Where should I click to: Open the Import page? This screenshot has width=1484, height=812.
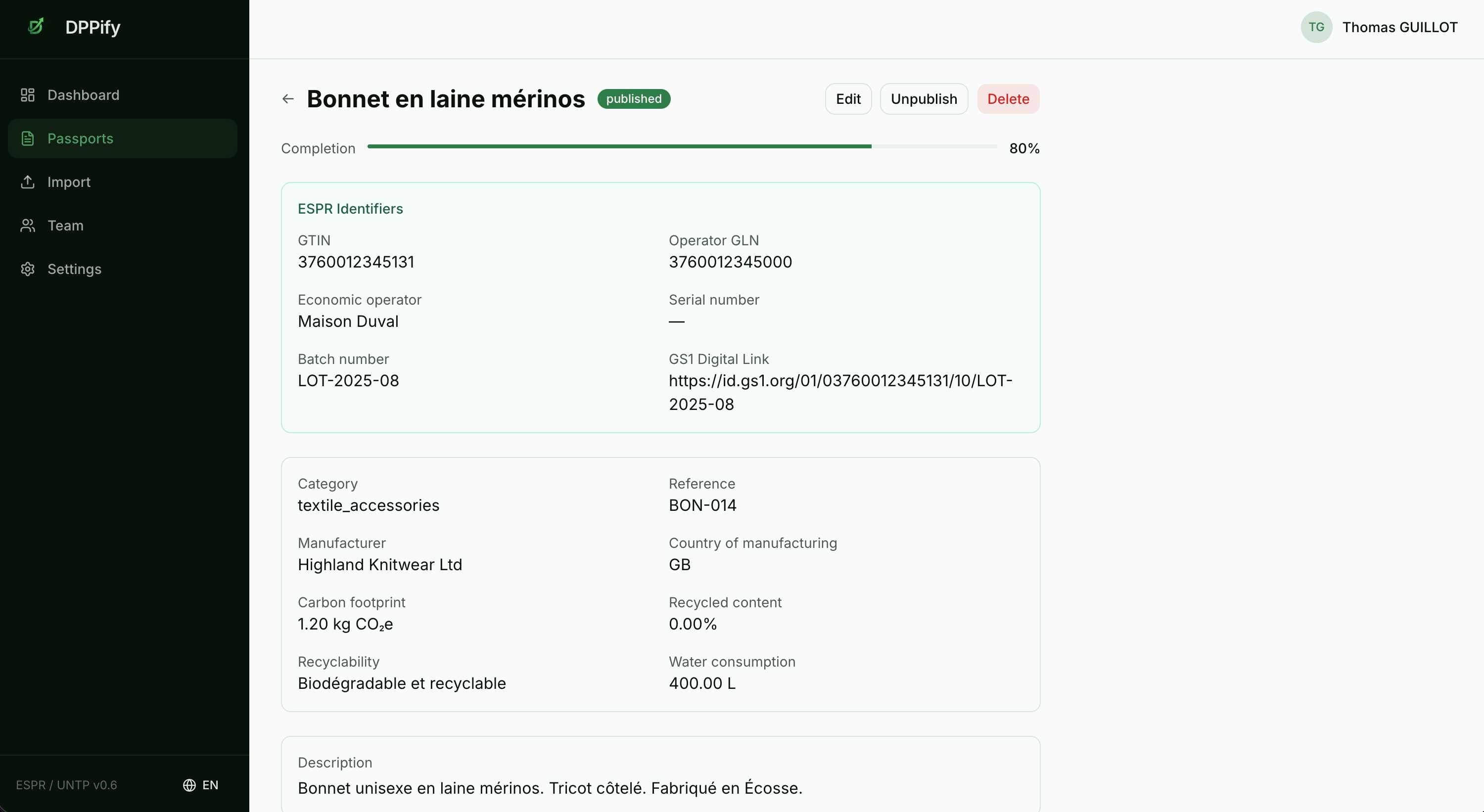pyautogui.click(x=69, y=182)
